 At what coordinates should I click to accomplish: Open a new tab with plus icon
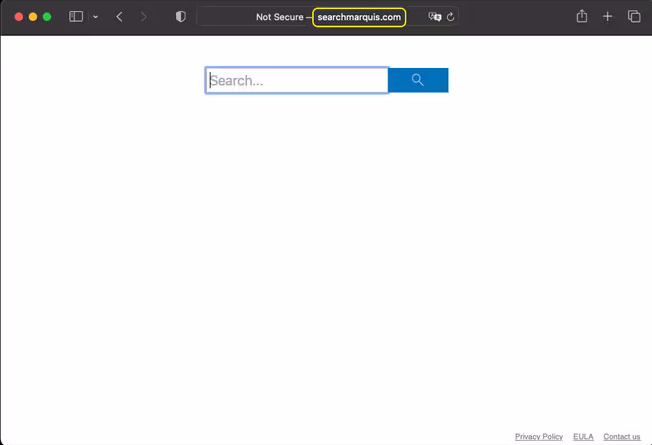click(607, 17)
